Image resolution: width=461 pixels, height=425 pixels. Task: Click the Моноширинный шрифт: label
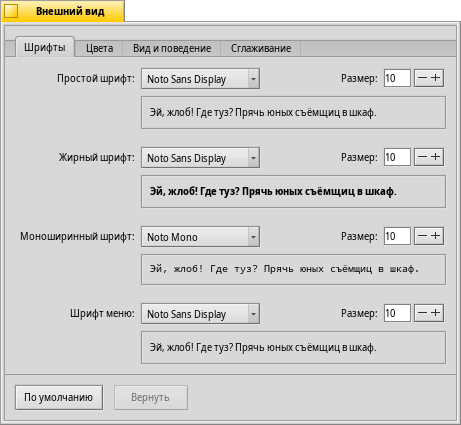tap(77, 236)
